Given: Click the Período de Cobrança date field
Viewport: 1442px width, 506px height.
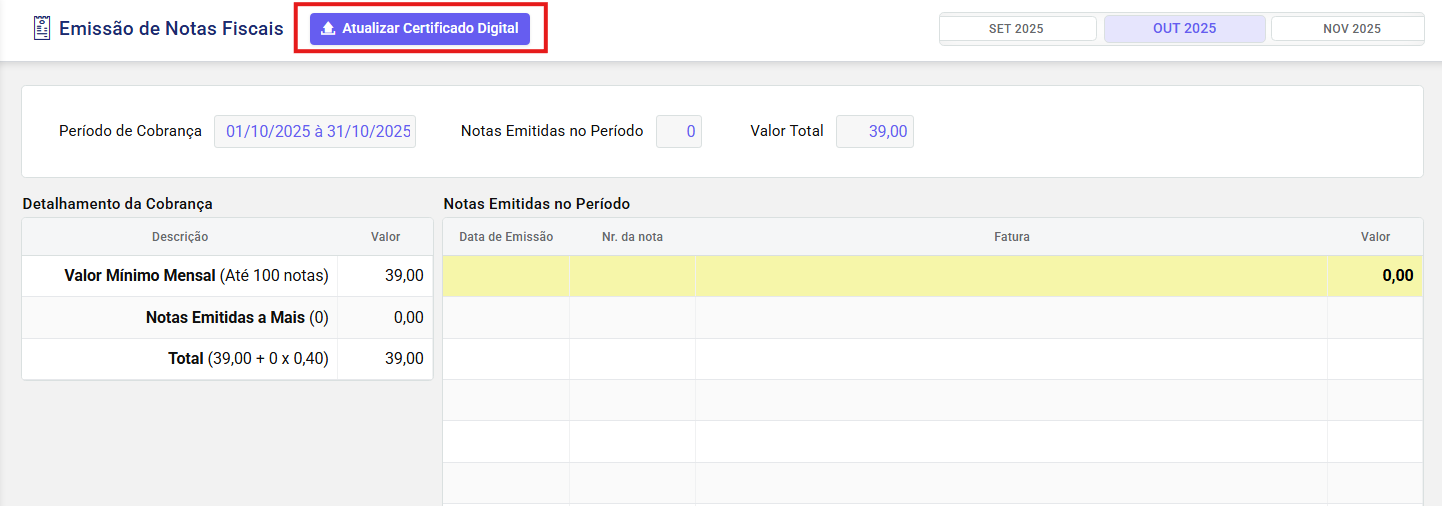Looking at the screenshot, I should [315, 131].
